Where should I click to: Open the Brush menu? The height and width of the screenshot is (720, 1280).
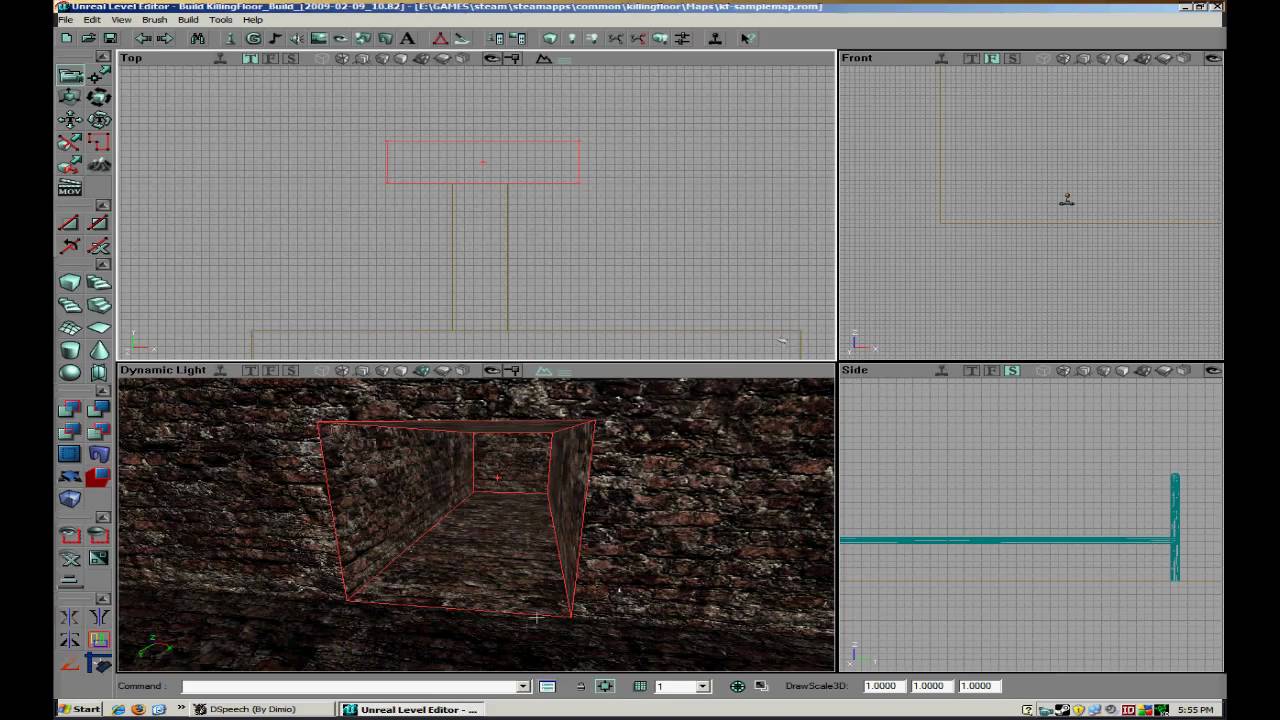(x=154, y=20)
